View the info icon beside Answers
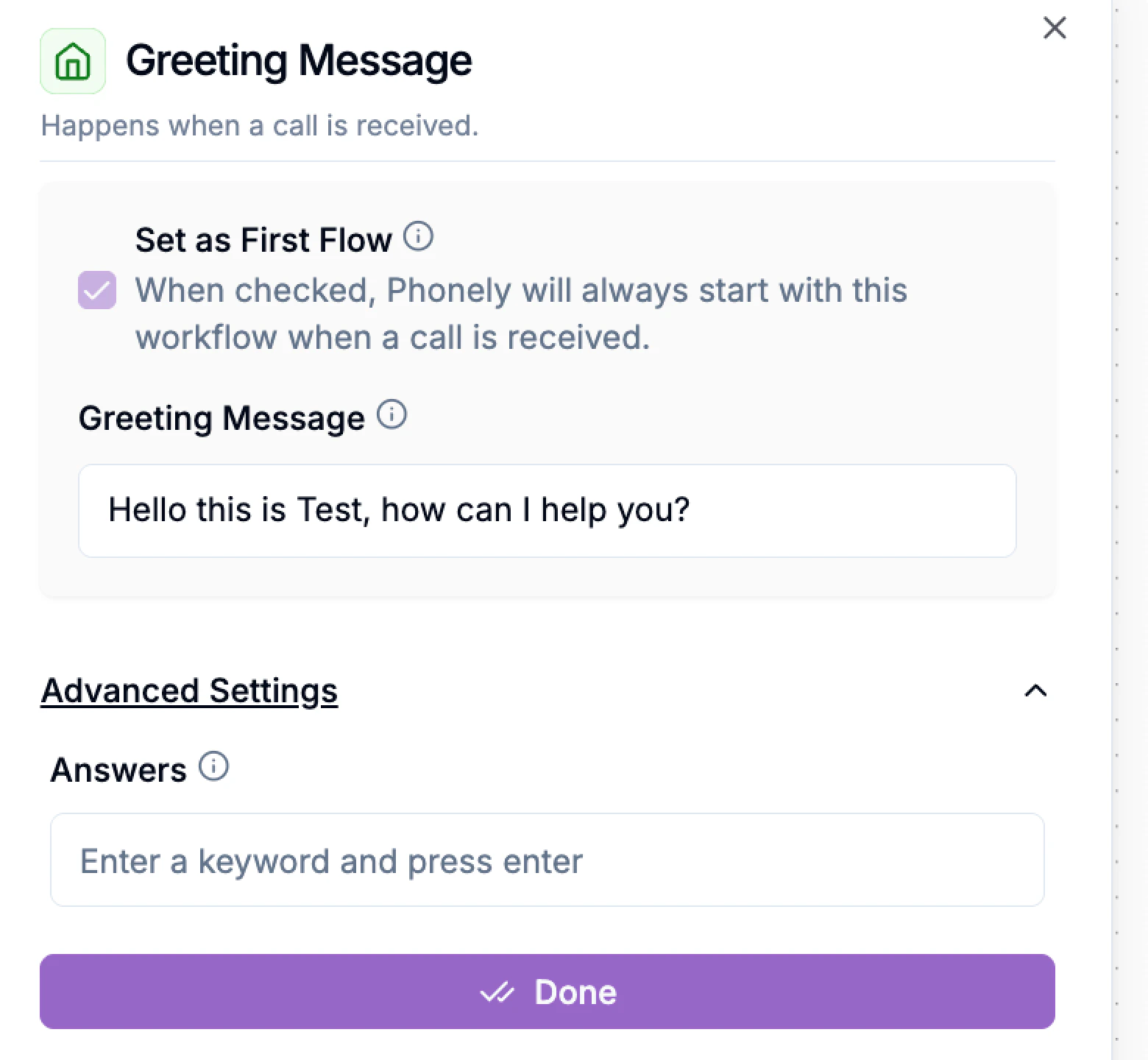This screenshot has width=1148, height=1060. point(213,766)
